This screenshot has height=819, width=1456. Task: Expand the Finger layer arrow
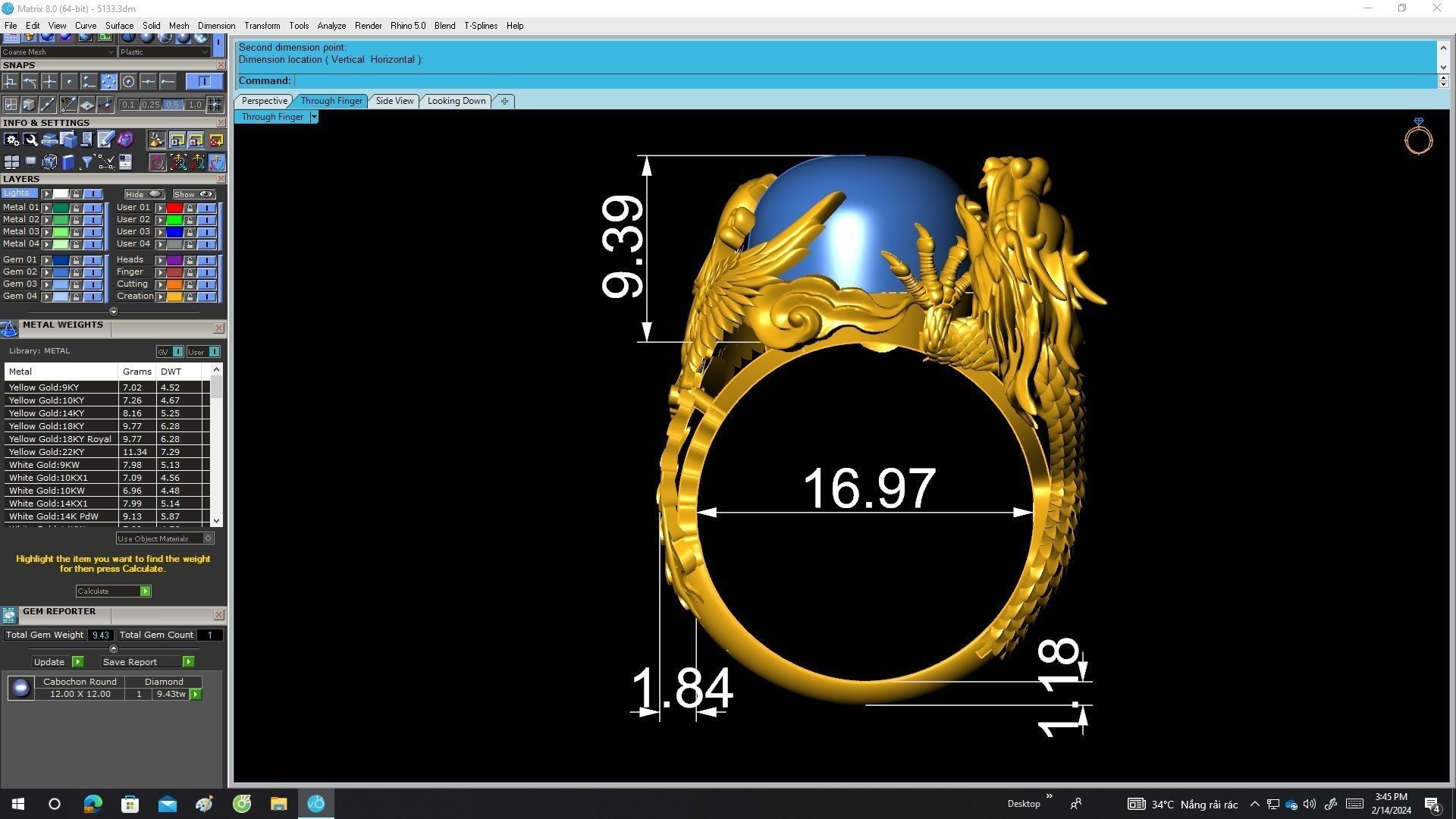pos(160,272)
